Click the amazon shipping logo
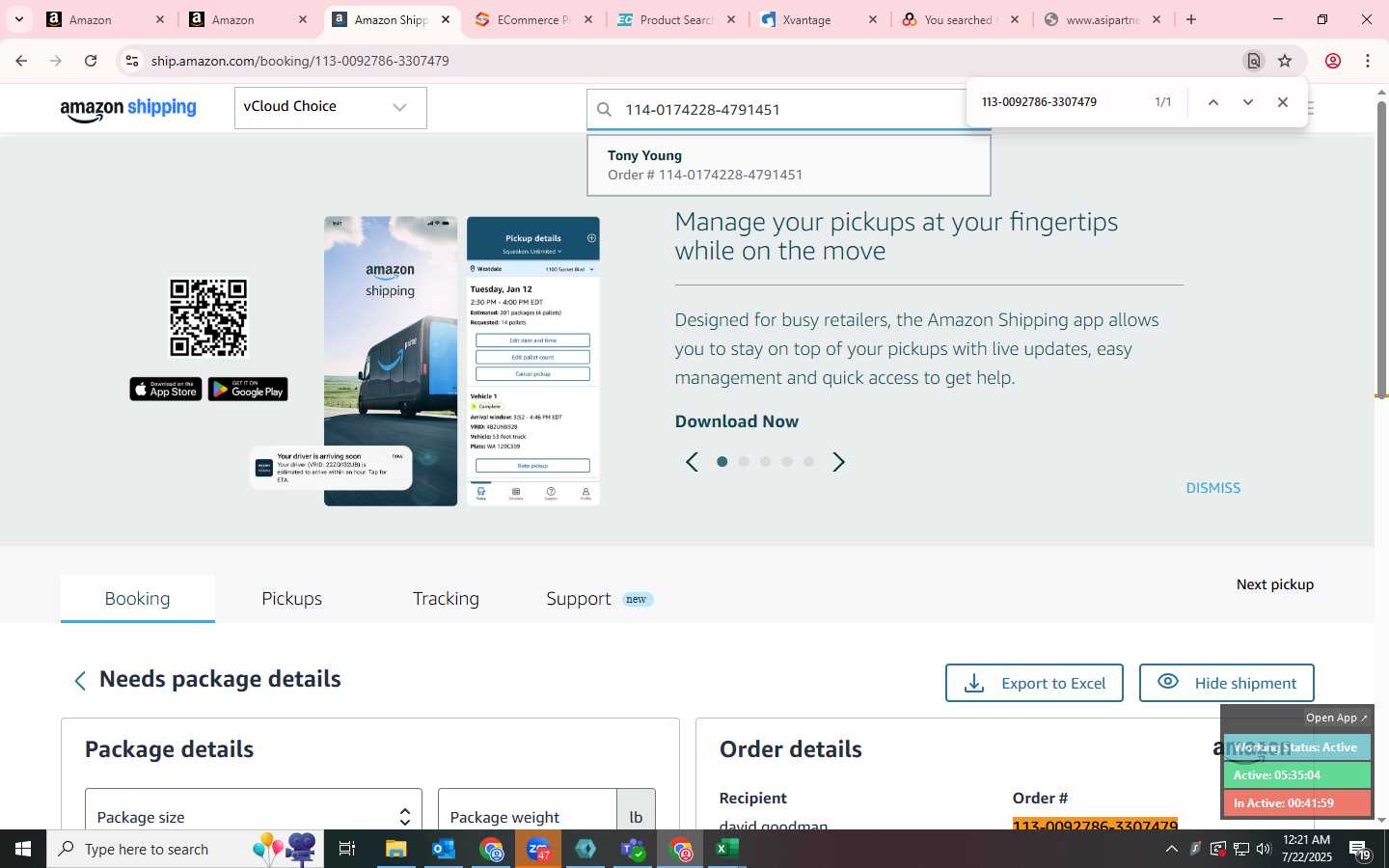The width and height of the screenshot is (1389, 868). 128,109
